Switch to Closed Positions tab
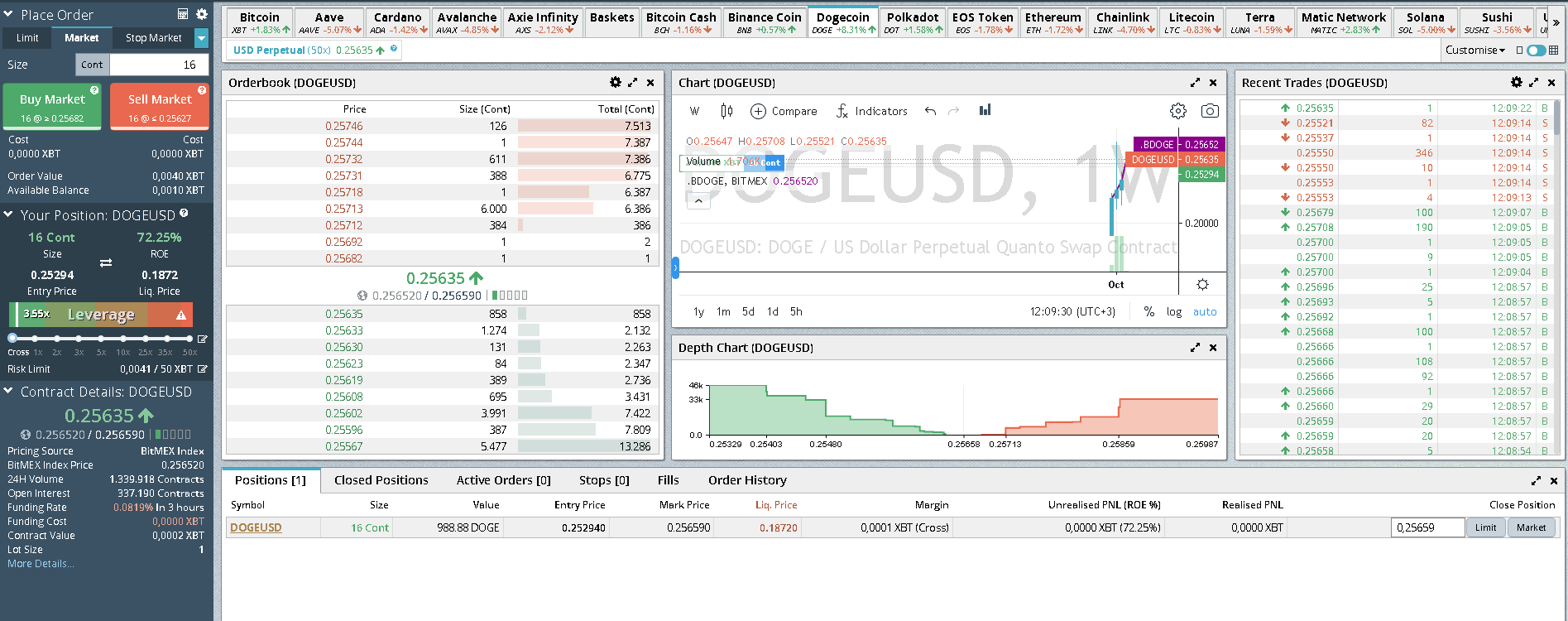The image size is (1568, 621). pyautogui.click(x=381, y=480)
